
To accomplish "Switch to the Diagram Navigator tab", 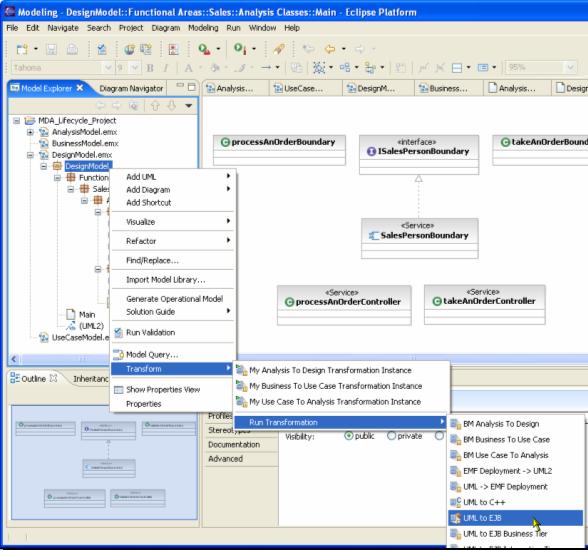I will (x=131, y=88).
